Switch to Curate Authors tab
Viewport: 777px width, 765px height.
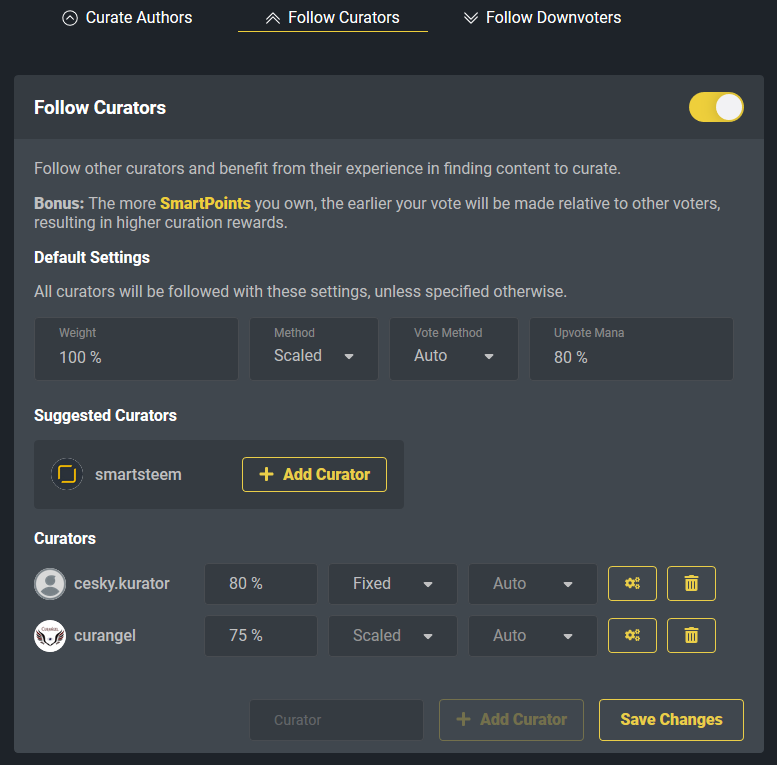(127, 17)
